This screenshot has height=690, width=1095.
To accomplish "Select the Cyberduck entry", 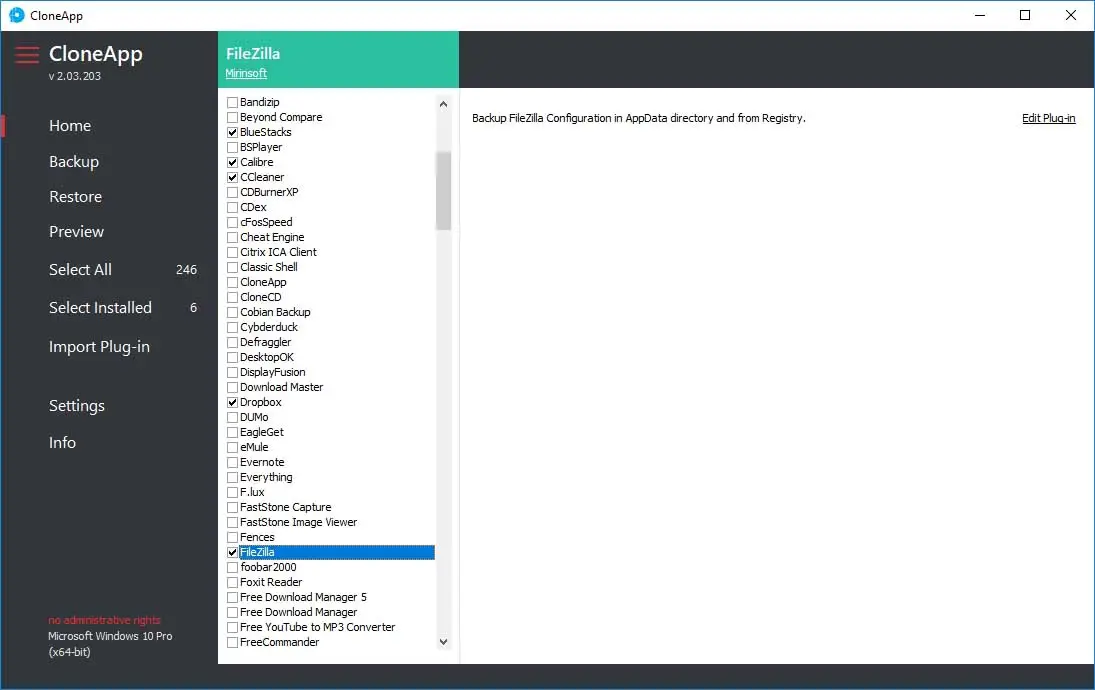I will [x=269, y=328].
